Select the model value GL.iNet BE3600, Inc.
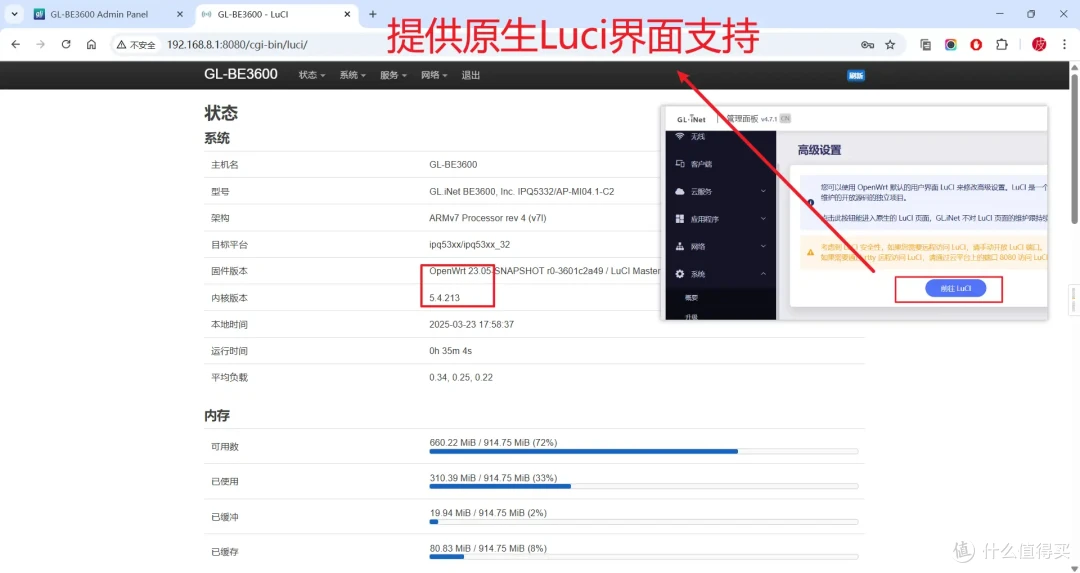 pyautogui.click(x=521, y=191)
